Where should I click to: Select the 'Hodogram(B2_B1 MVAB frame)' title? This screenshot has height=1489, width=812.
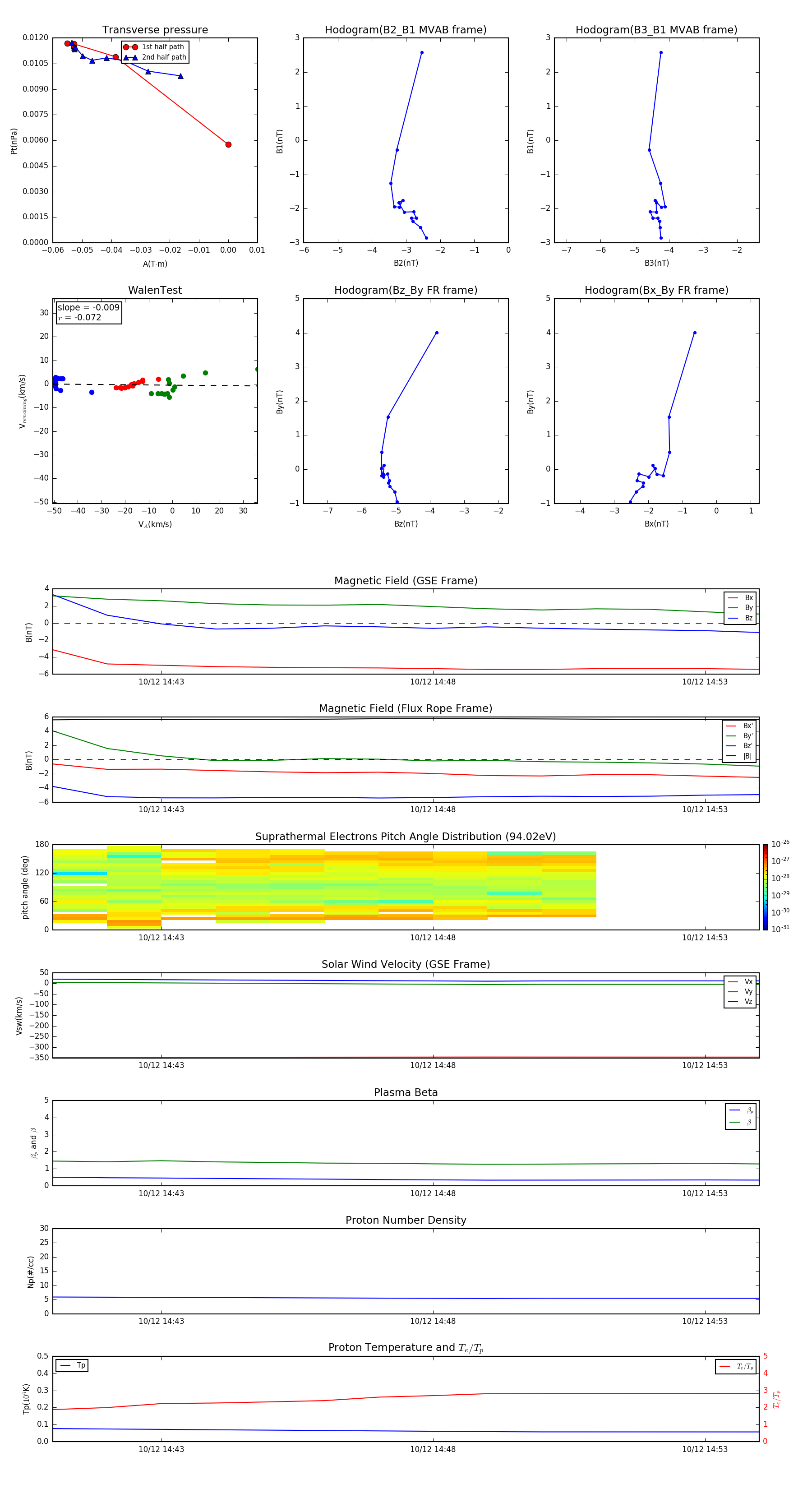406,30
